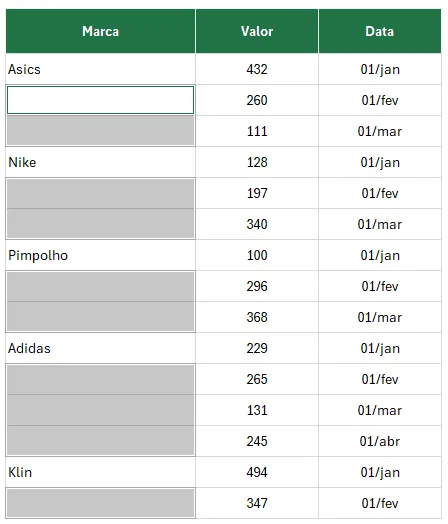Click the cell with value 347
The height and width of the screenshot is (524, 448).
click(x=257, y=503)
